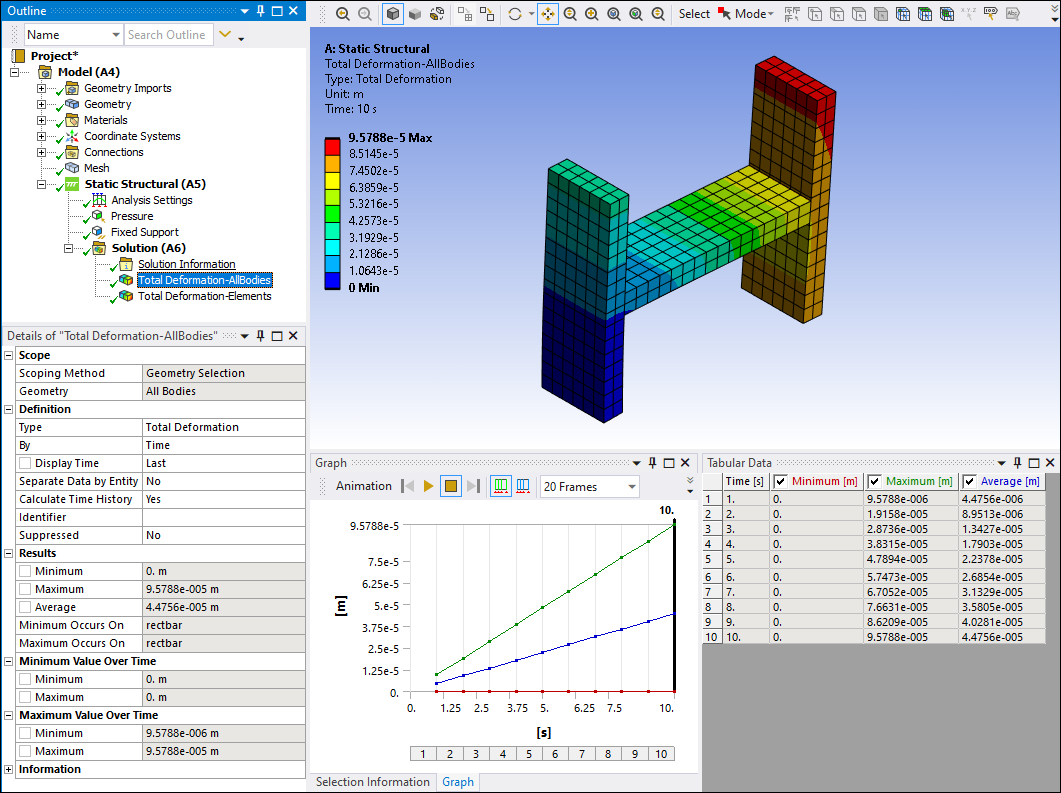
Task: Click the red color band in the legend
Action: [333, 146]
